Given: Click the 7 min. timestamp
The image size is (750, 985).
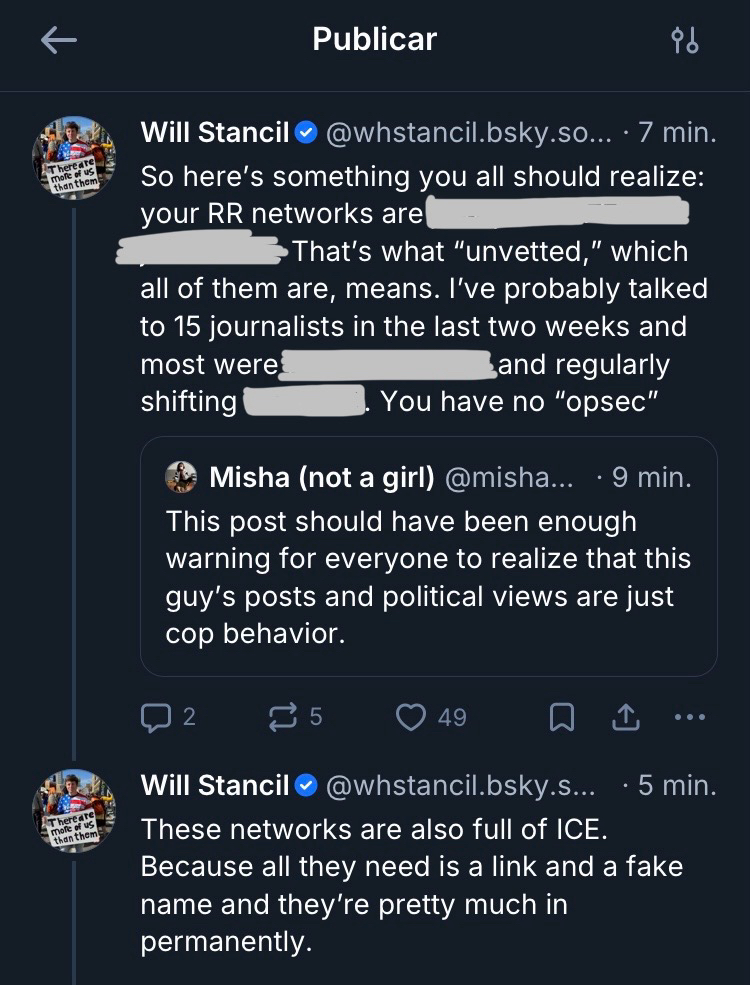Looking at the screenshot, I should click(677, 131).
